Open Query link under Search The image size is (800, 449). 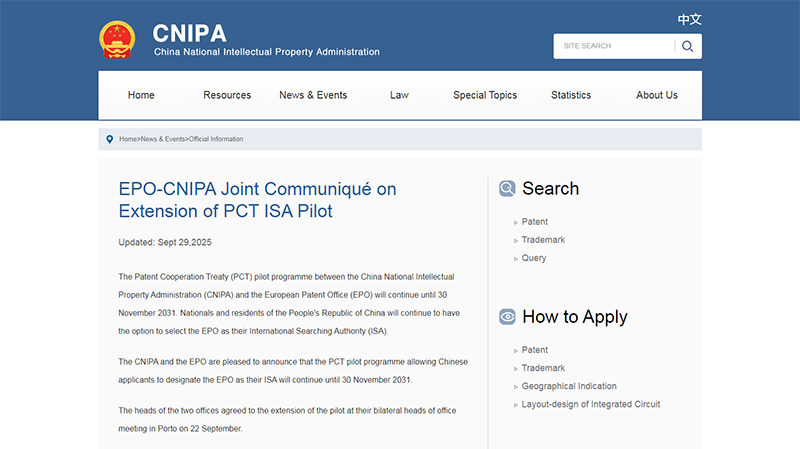[x=534, y=258]
